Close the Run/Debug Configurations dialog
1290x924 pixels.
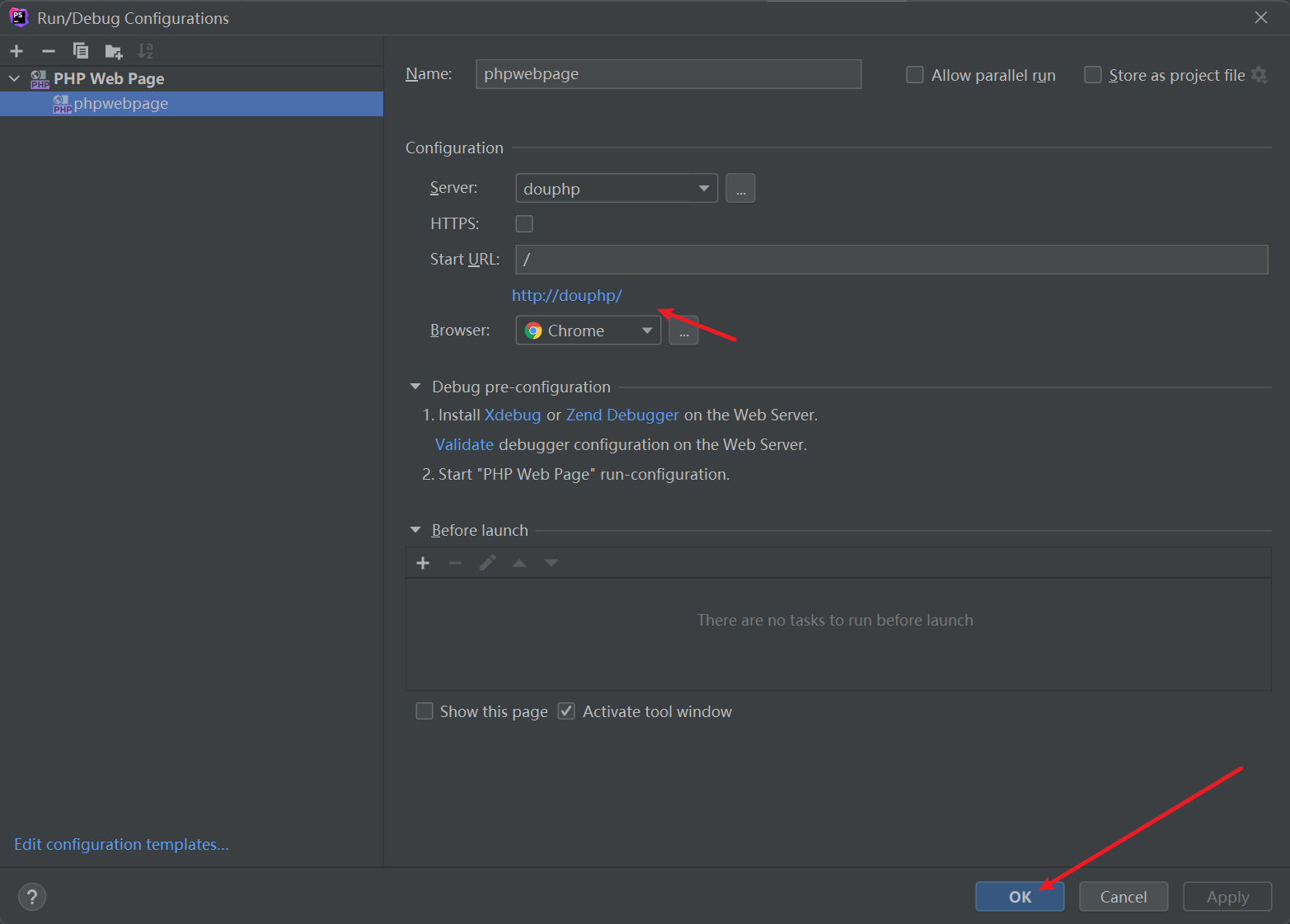(x=1261, y=17)
